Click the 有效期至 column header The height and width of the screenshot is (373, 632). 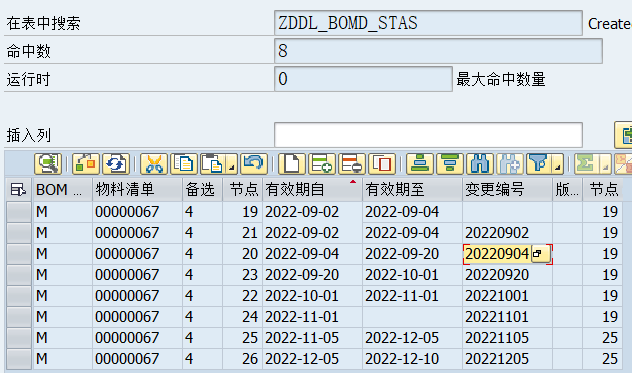(412, 190)
